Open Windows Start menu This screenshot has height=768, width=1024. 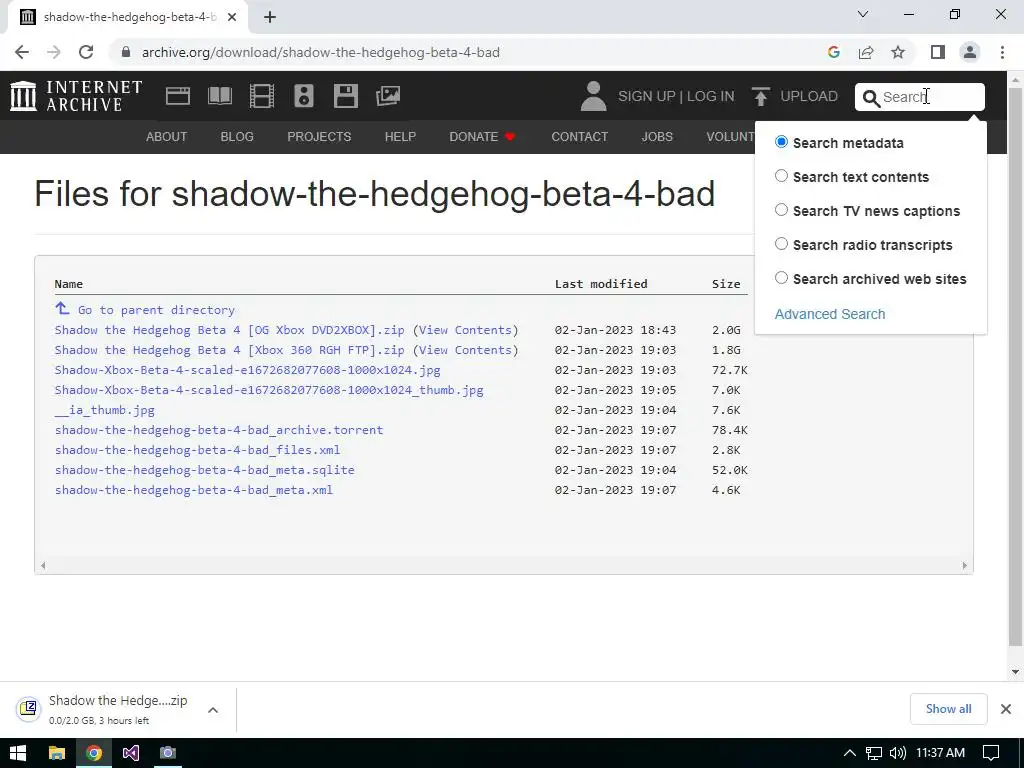point(18,753)
